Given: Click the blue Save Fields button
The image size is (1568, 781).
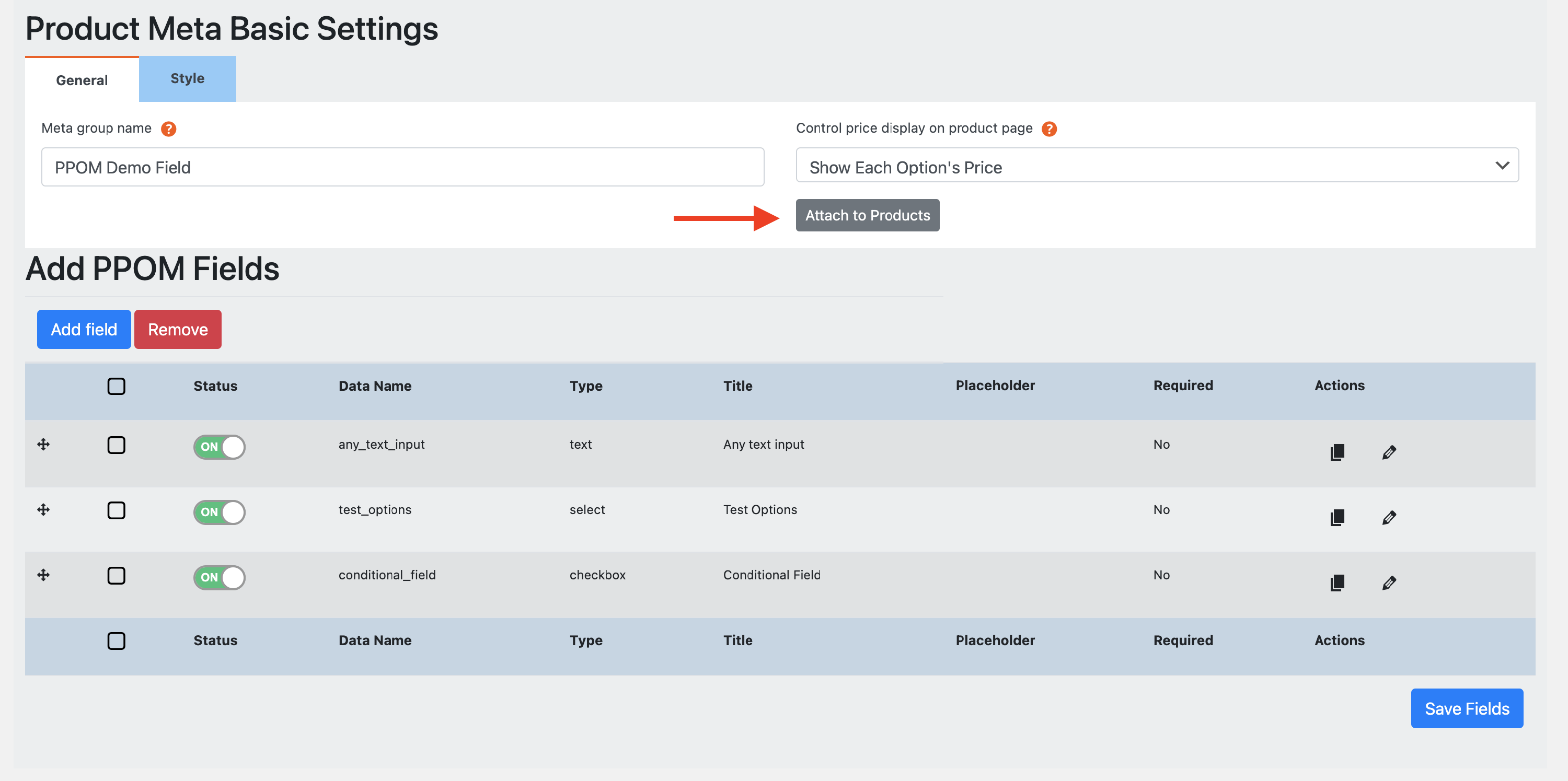Looking at the screenshot, I should click(1467, 708).
